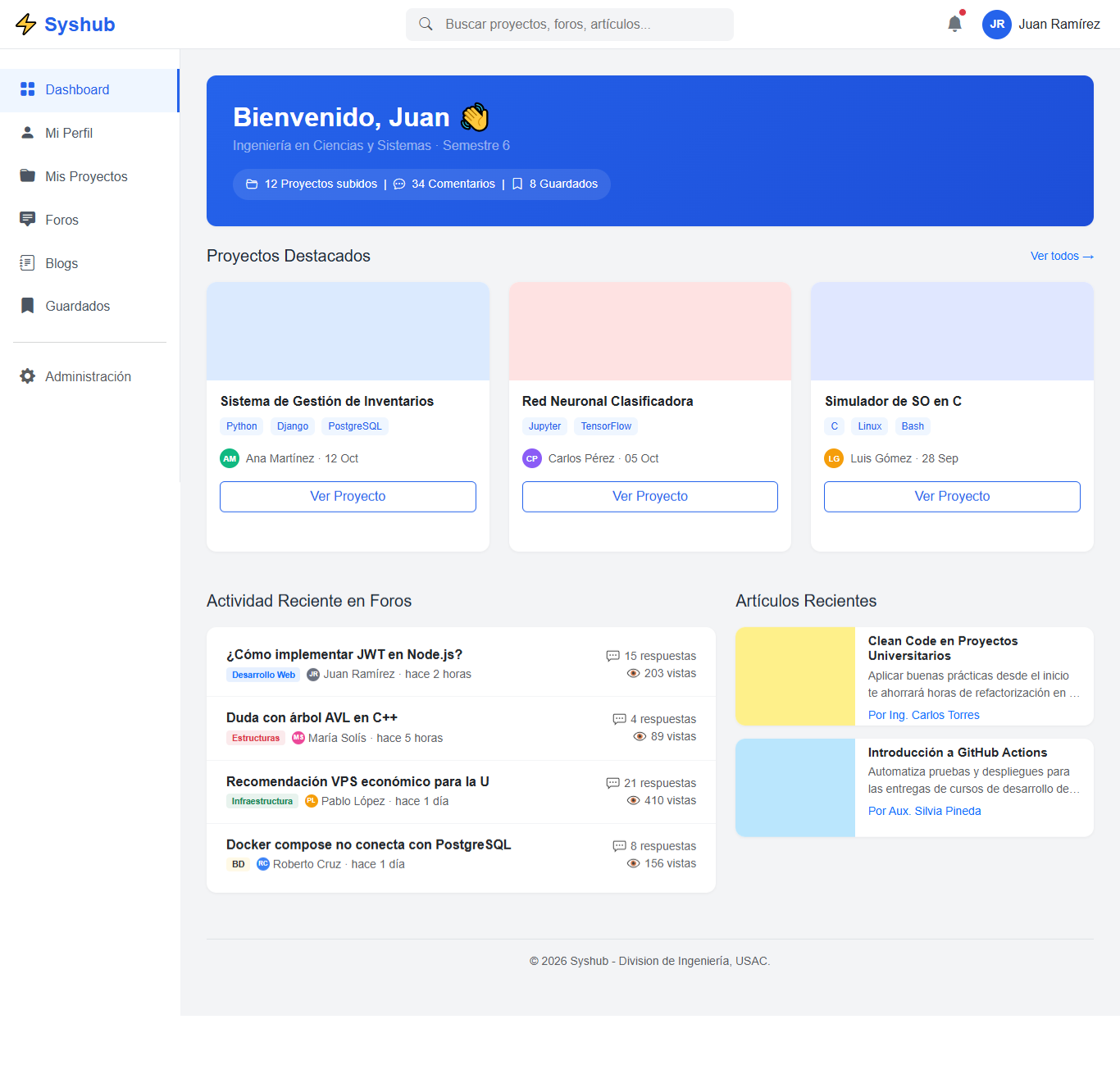
Task: Click Ana Martínez's AM avatar
Action: (x=230, y=458)
